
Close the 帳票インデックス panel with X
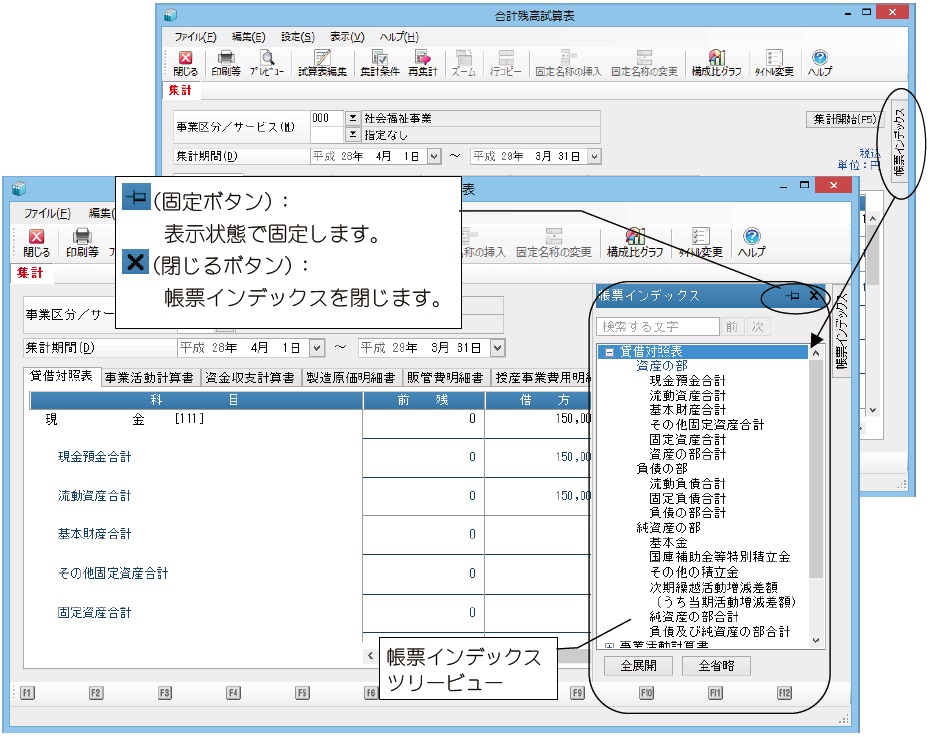pyautogui.click(x=814, y=296)
